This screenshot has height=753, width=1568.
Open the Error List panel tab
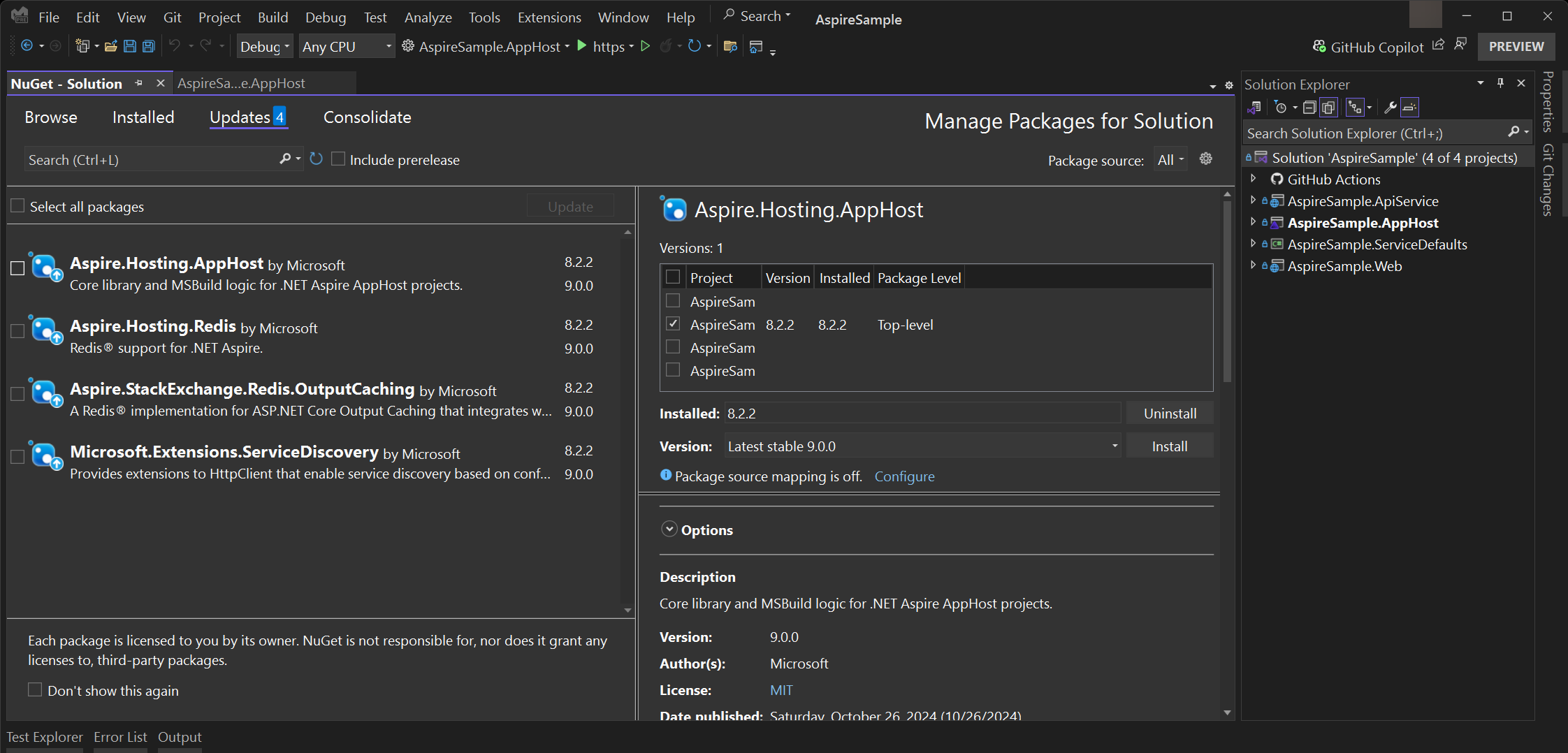120,737
